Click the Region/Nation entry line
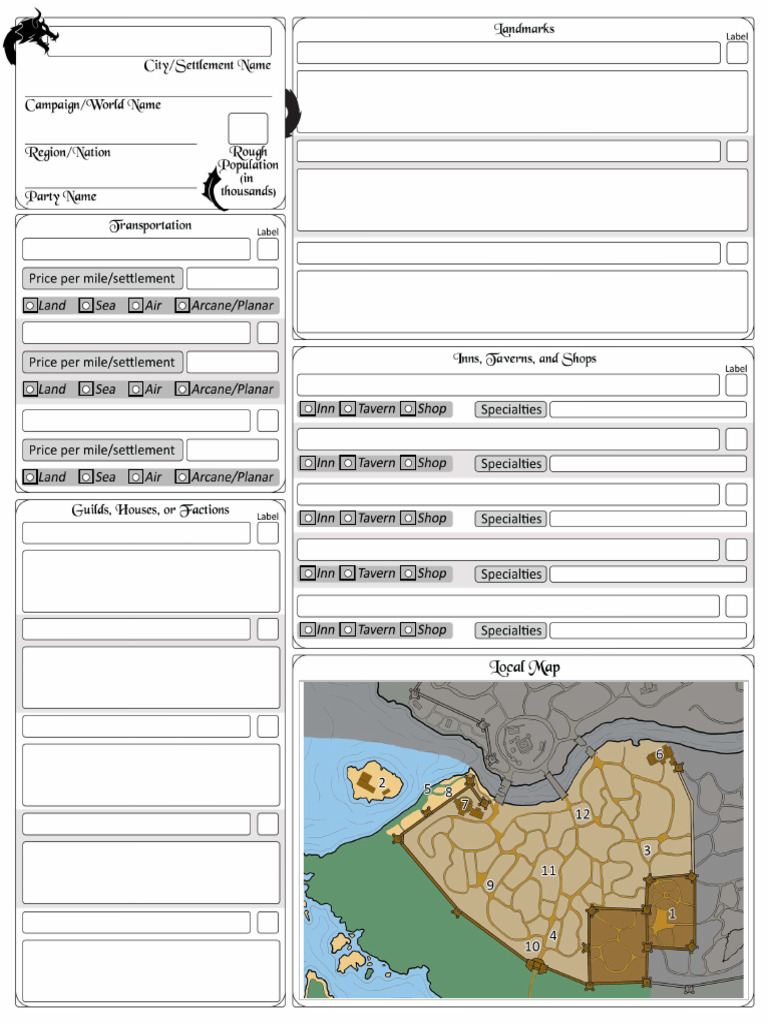The width and height of the screenshot is (768, 1024). tap(110, 137)
